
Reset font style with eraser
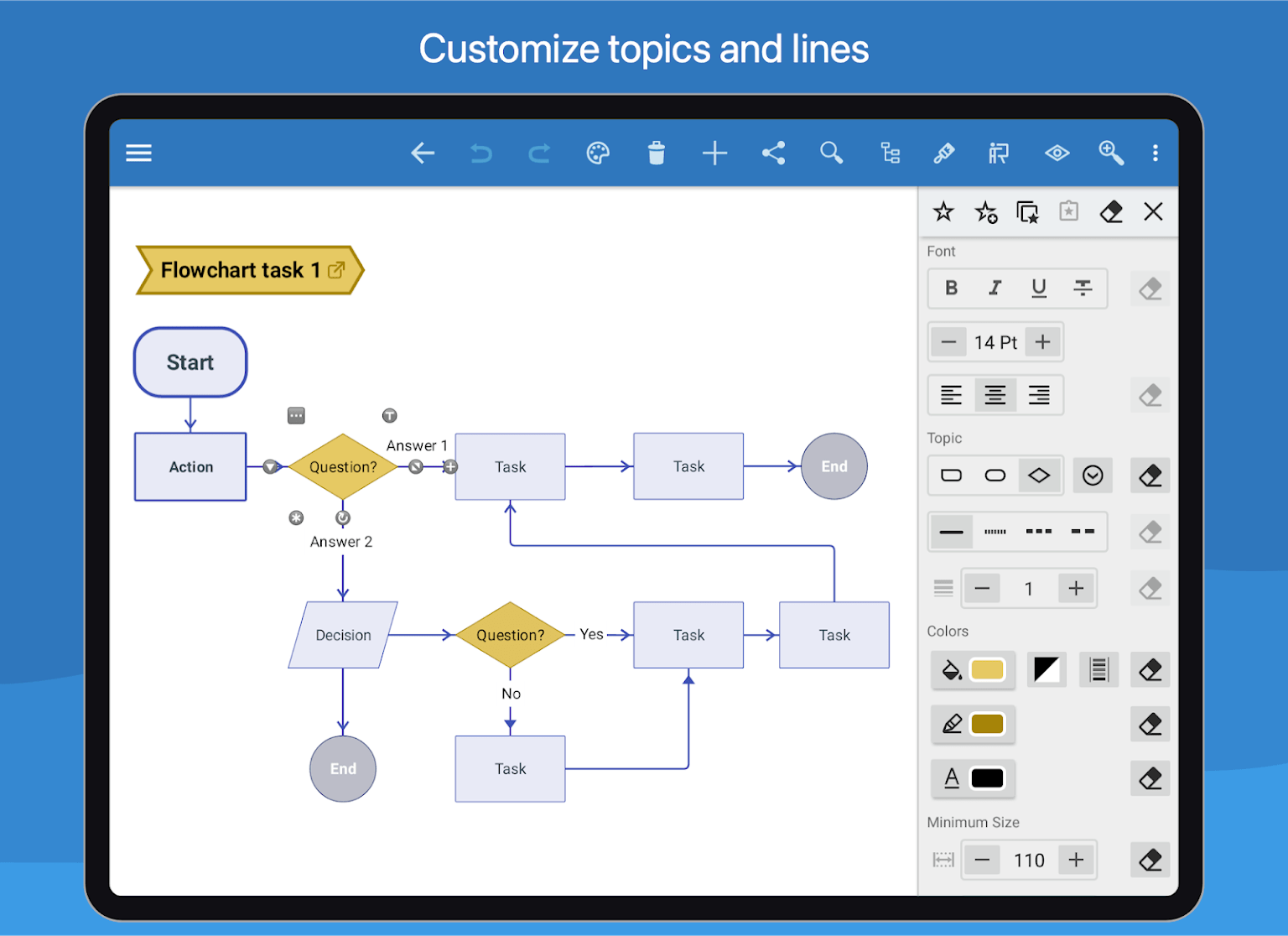1150,289
